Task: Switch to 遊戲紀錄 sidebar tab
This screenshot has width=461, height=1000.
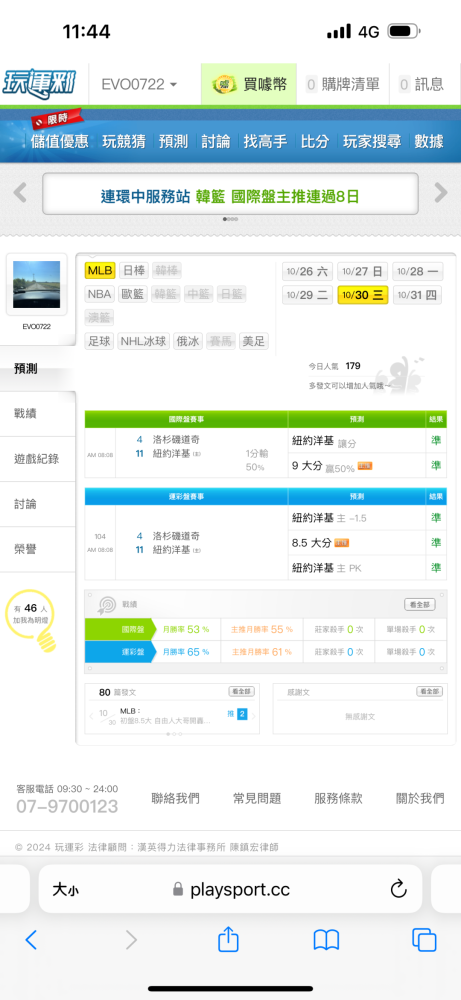Action: coord(38,459)
